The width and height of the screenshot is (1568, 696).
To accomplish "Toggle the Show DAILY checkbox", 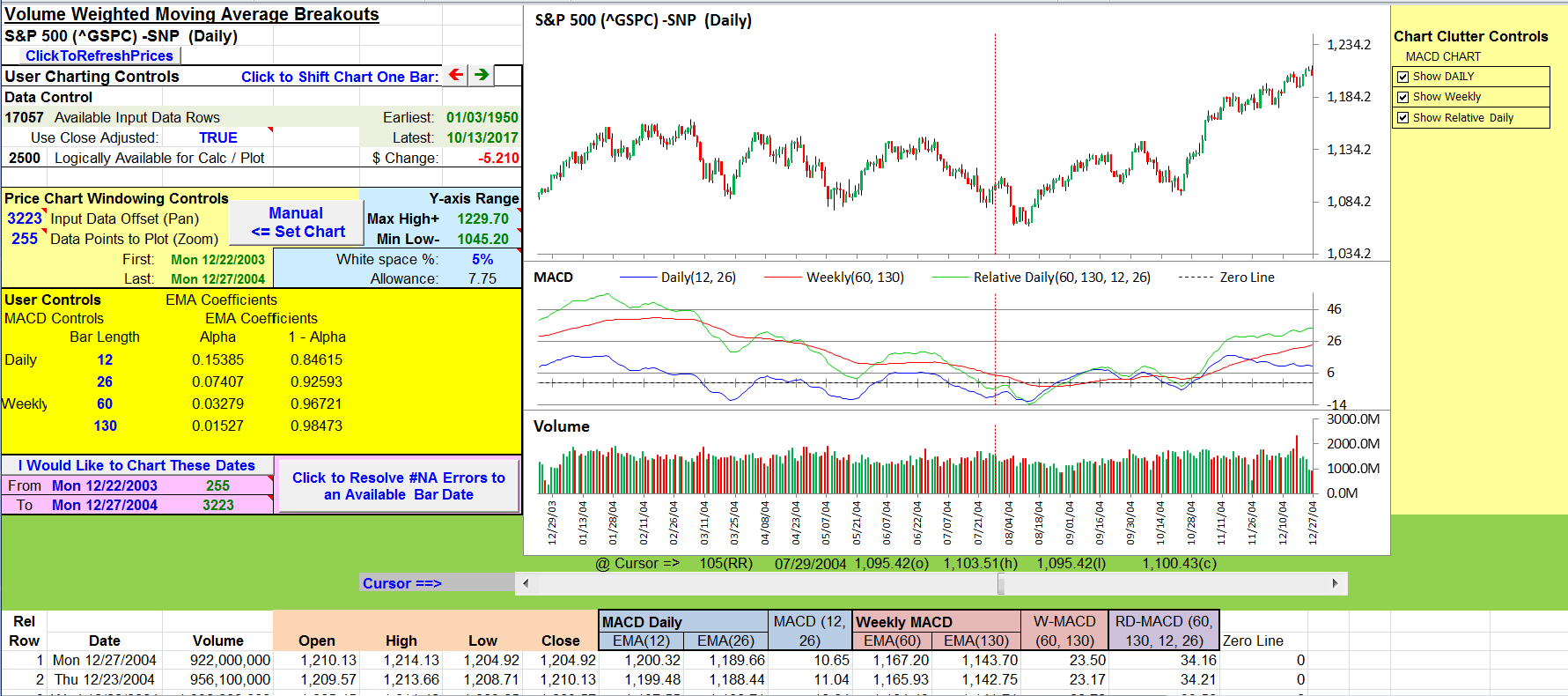I will coord(1403,77).
